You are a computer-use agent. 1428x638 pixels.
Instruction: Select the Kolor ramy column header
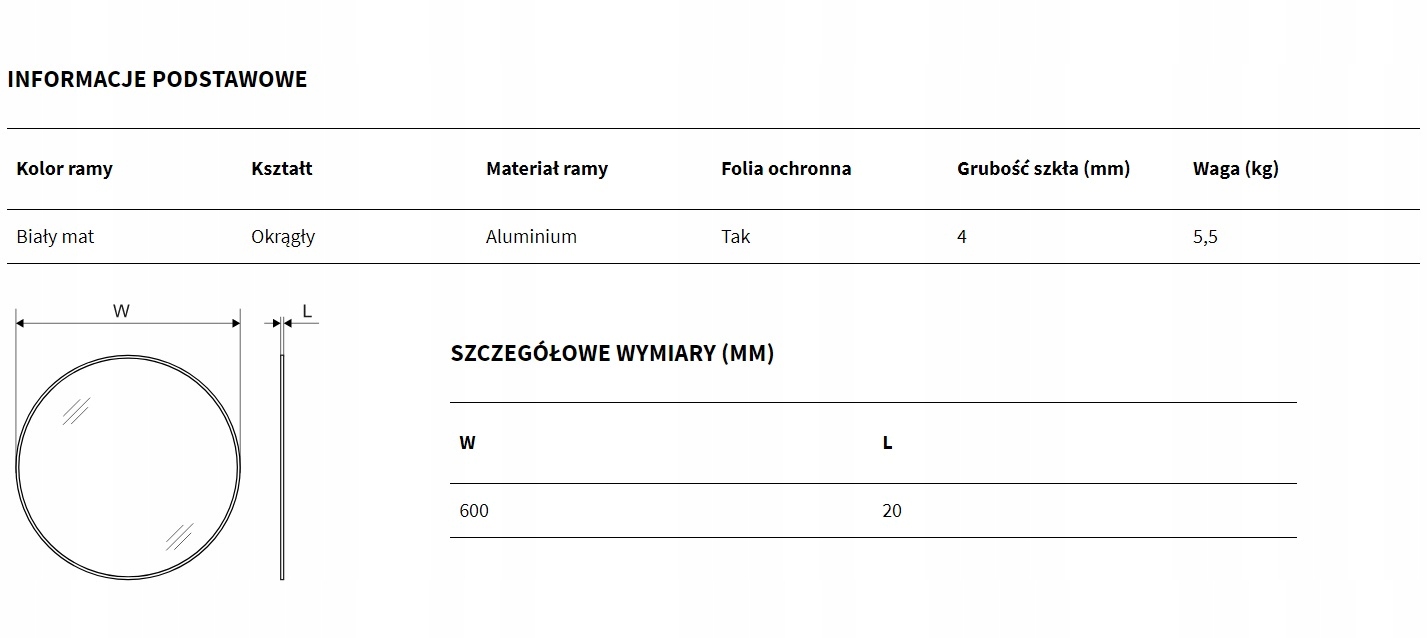[x=65, y=169]
